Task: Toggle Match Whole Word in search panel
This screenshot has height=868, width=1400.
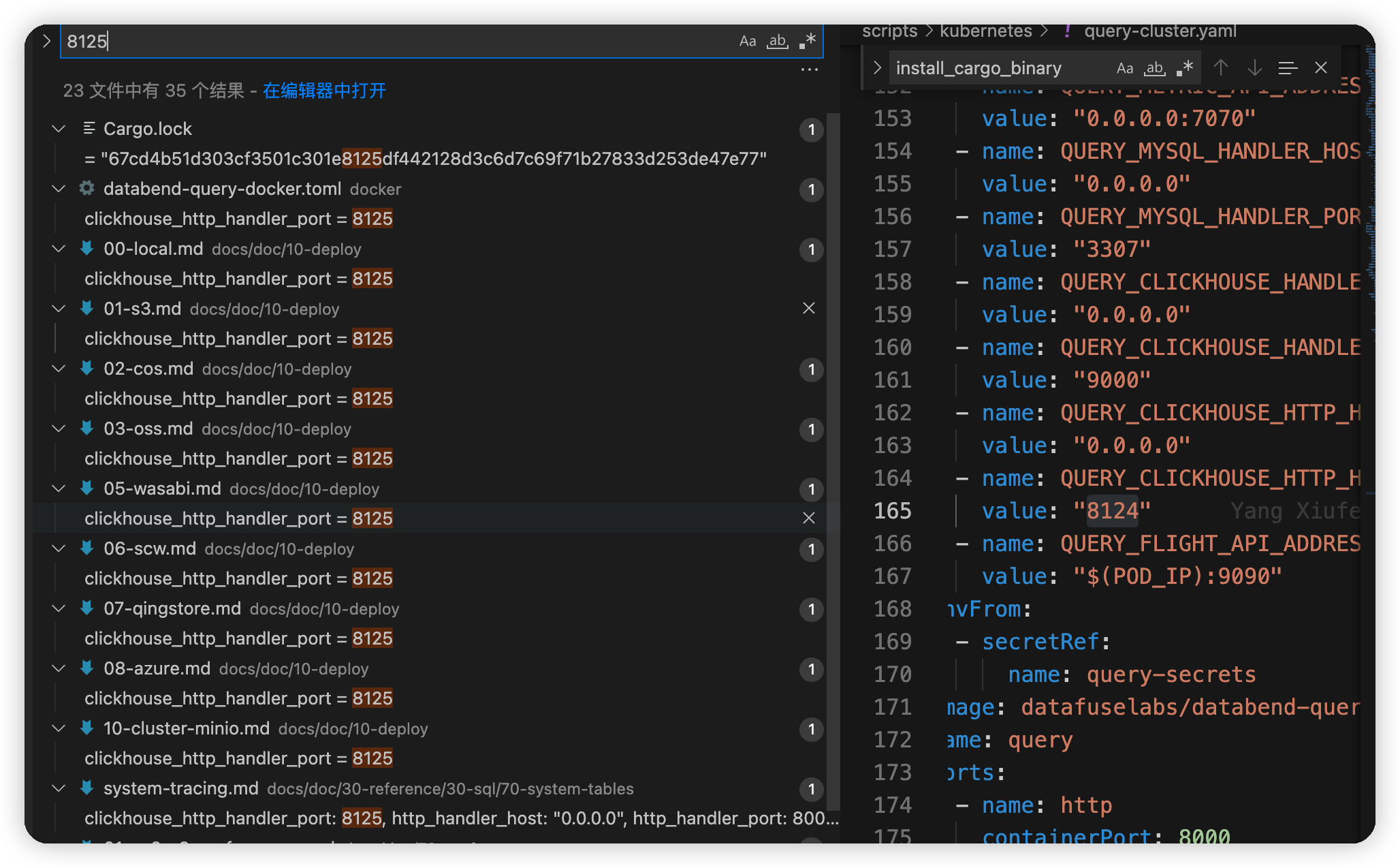Action: (x=777, y=42)
